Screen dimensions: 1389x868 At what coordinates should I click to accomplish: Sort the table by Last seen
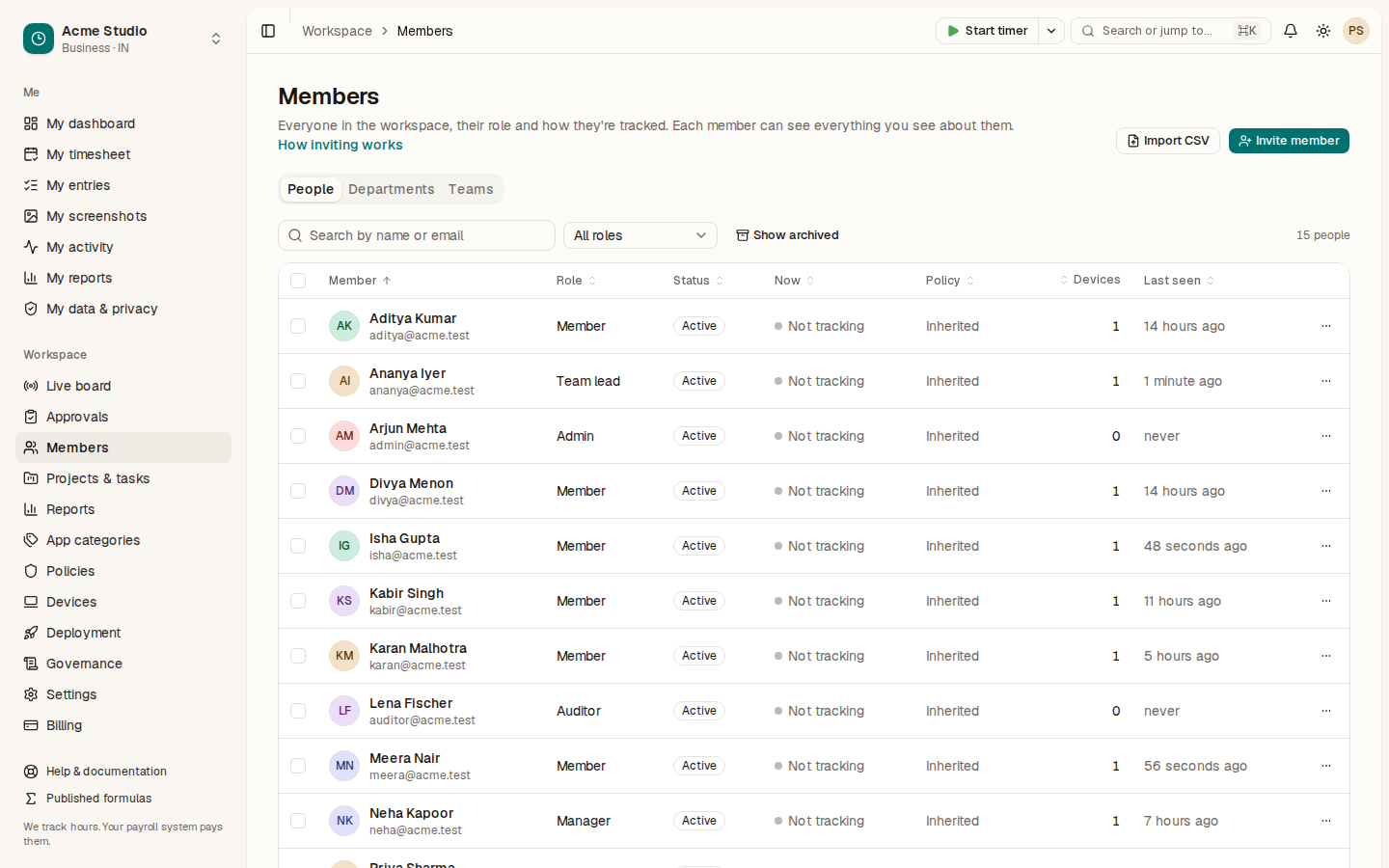point(1179,281)
